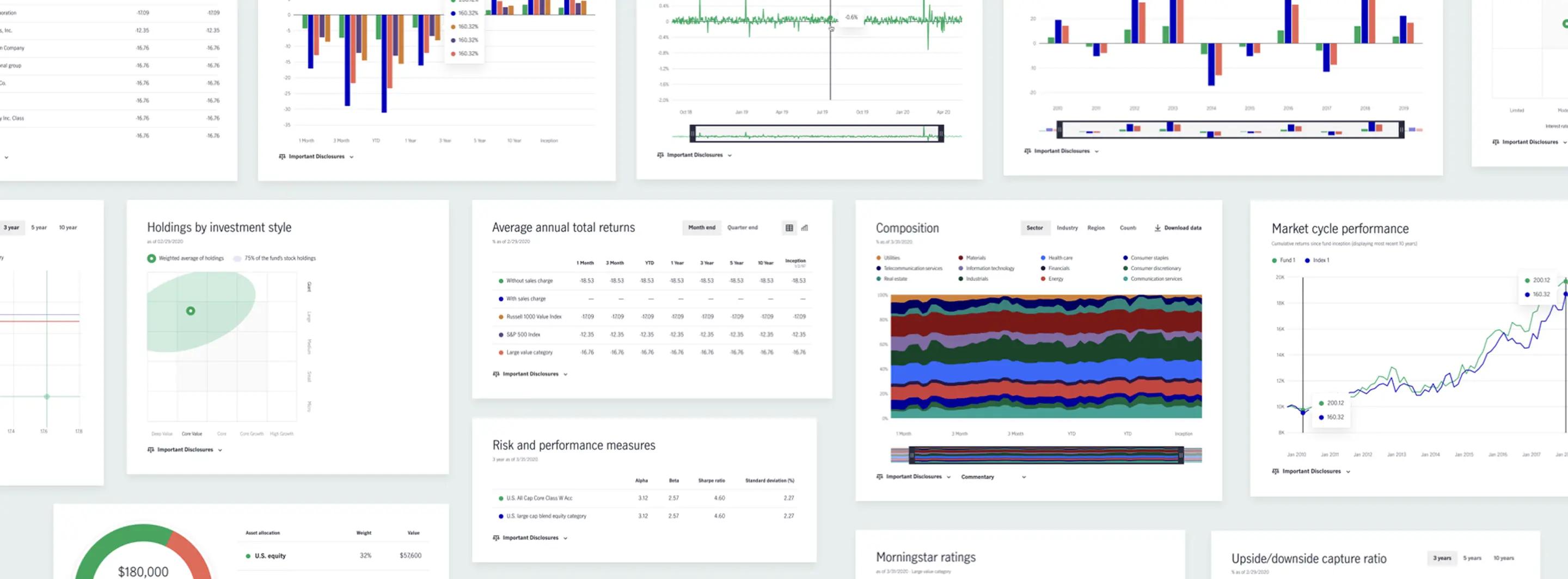Click the Index 1 legend marker in Market cycle performance
The image size is (1568, 579).
tap(1307, 260)
